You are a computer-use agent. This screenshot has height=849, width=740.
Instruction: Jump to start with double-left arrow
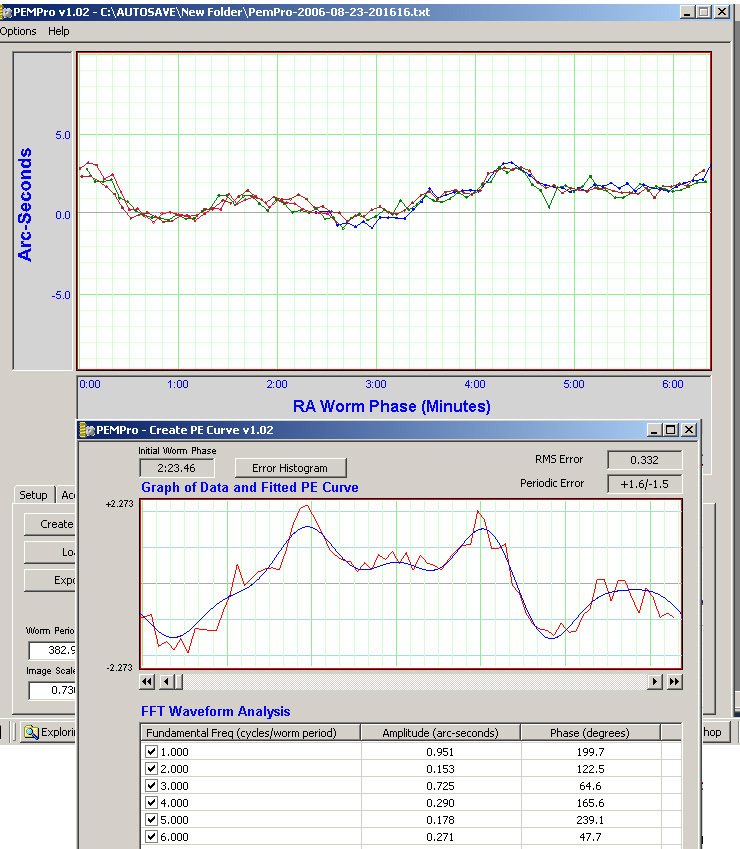coord(147,682)
